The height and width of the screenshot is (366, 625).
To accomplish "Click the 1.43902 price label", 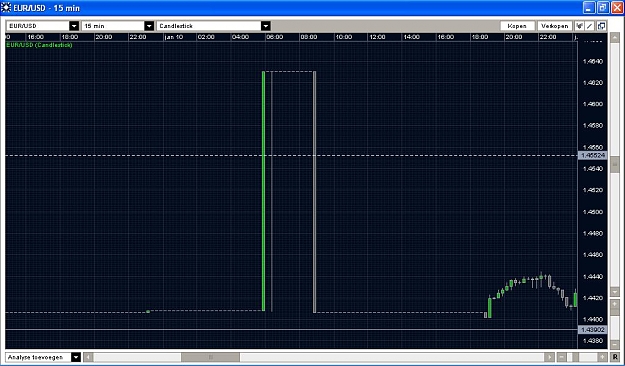I will [x=592, y=330].
